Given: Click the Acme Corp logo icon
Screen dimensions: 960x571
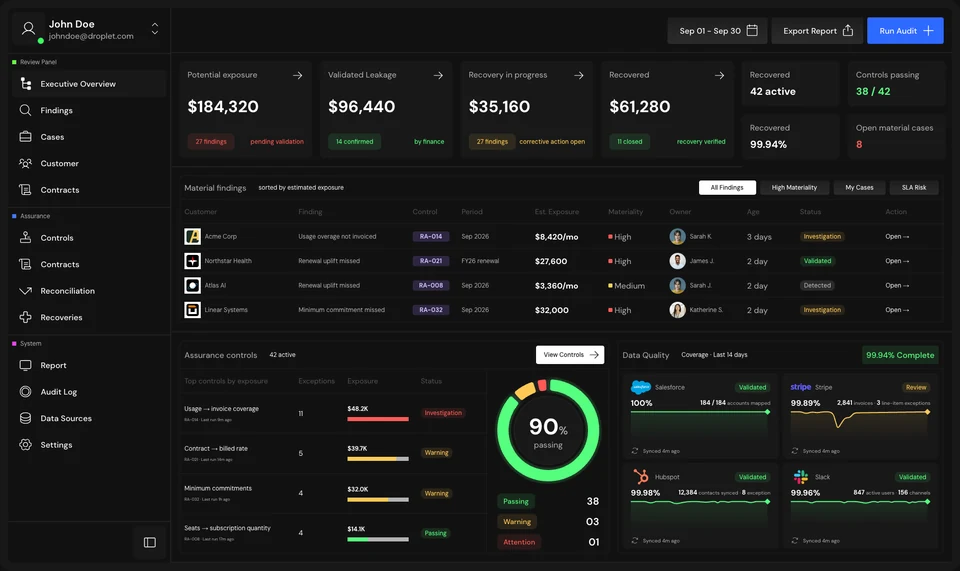Looking at the screenshot, I should [x=192, y=236].
